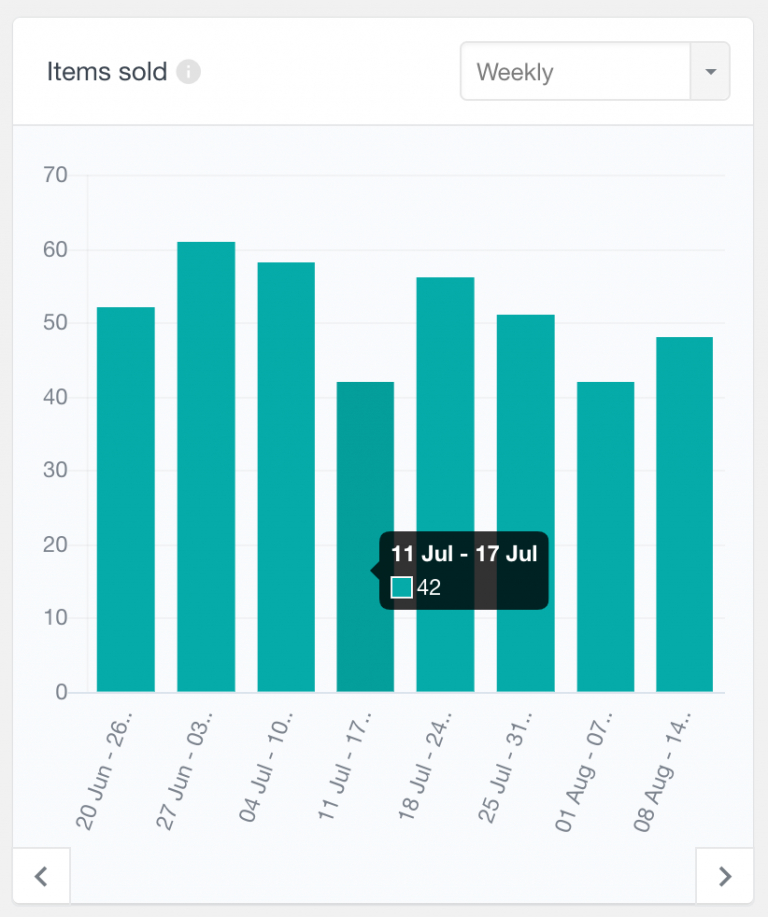Open the Weekly interval dropdown
Screen dimensions: 768x917
coord(575,71)
